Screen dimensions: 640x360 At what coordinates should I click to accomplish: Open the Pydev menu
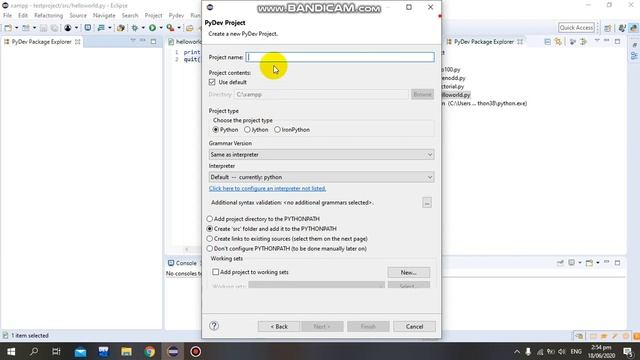coord(176,16)
